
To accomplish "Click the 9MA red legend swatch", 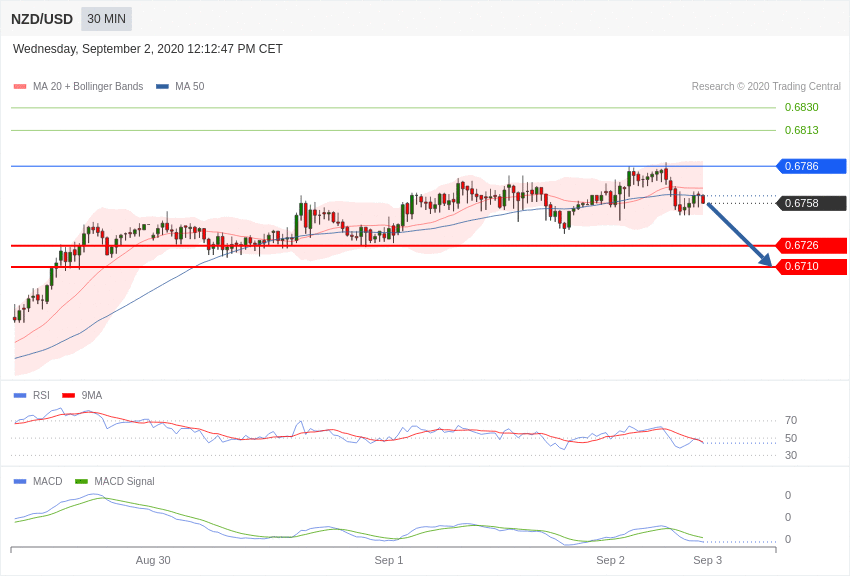I will click(68, 396).
